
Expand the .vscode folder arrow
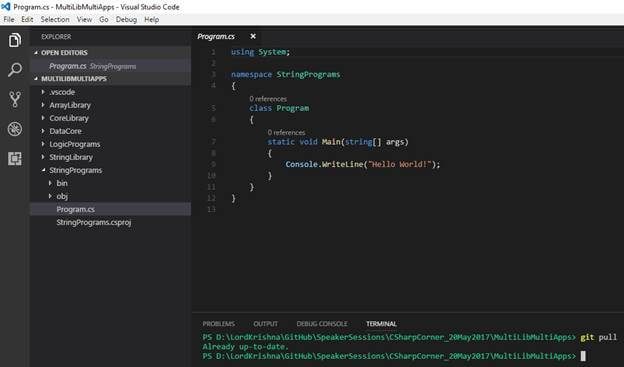[x=43, y=92]
